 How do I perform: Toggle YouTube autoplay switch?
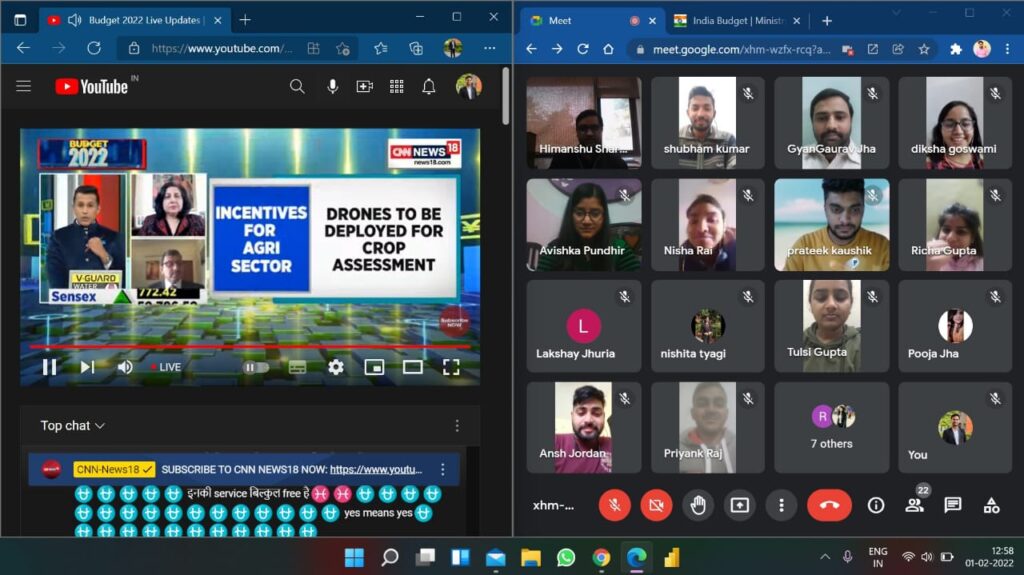tap(256, 367)
